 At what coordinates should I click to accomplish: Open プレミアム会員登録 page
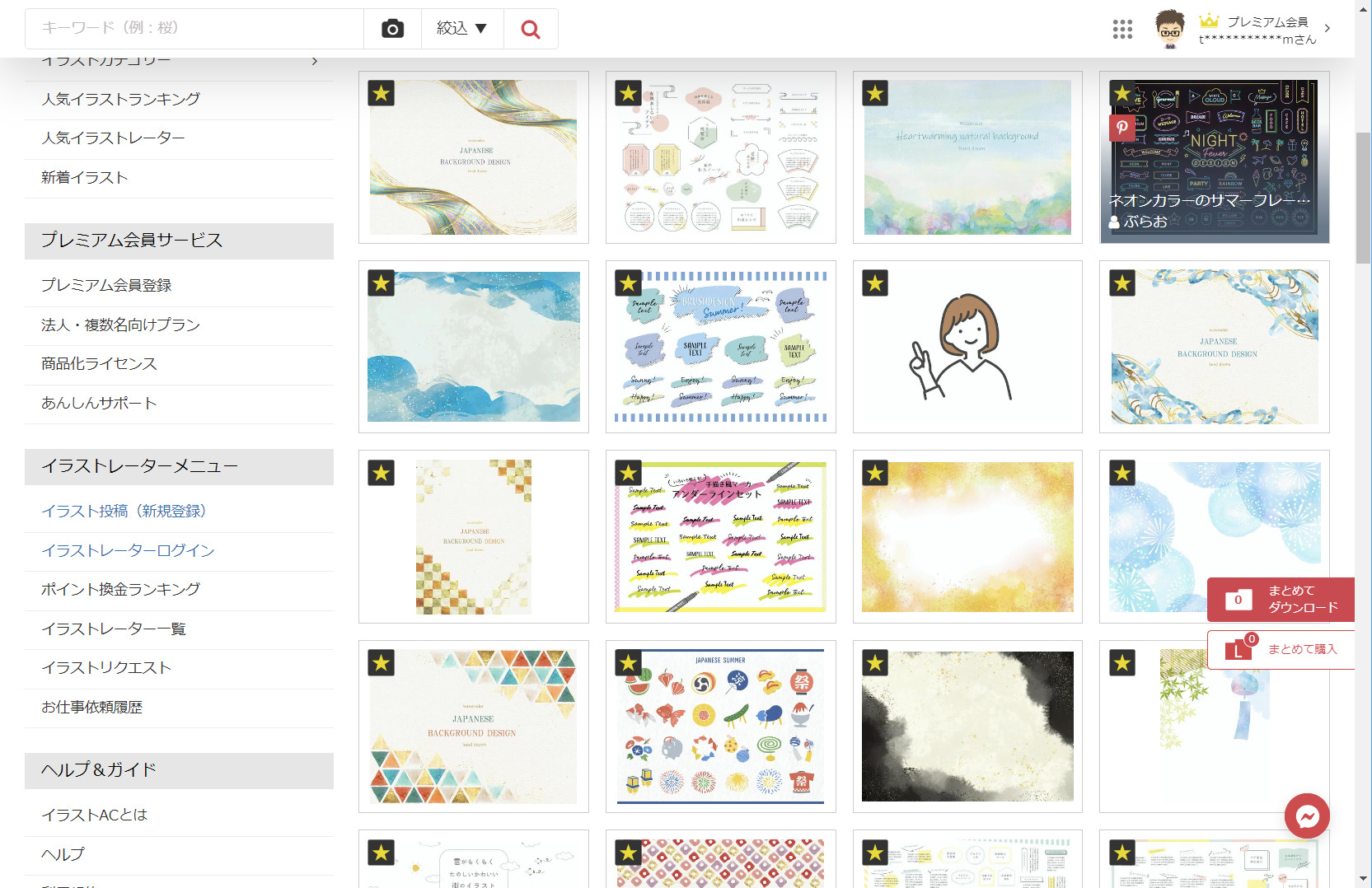[x=106, y=285]
